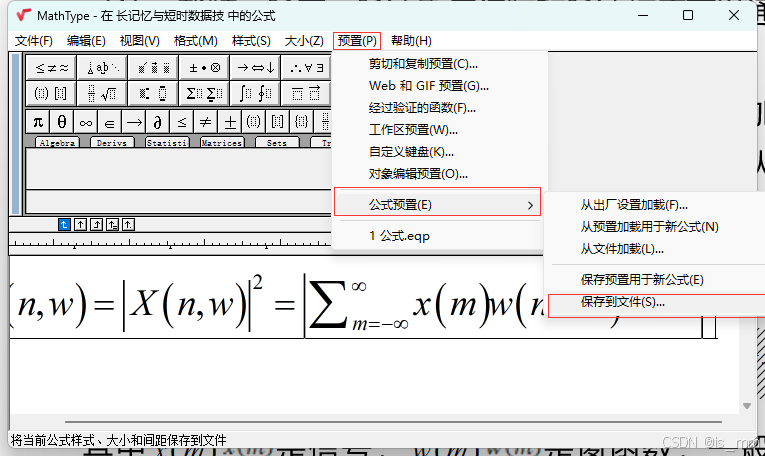This screenshot has height=456, width=765.
Task: Insert square brackets template from small bar
Action: [x=277, y=121]
